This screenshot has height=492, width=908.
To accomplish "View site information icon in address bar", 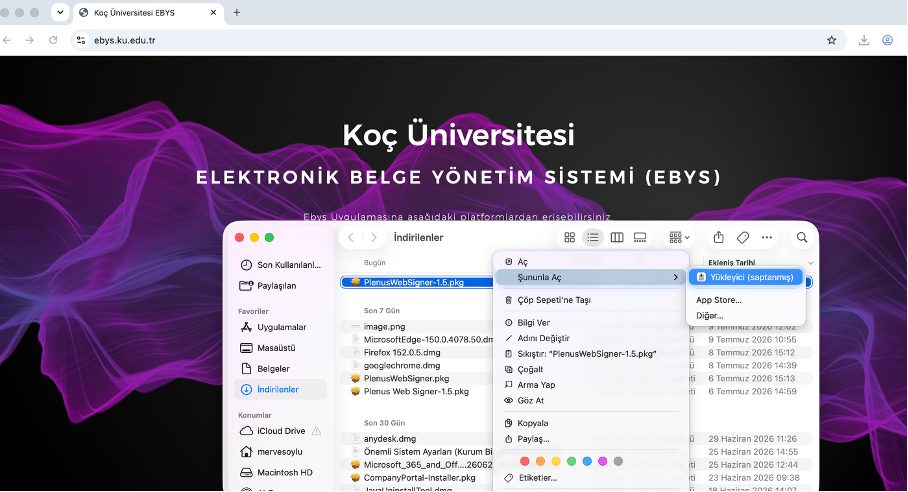I will (x=81, y=40).
